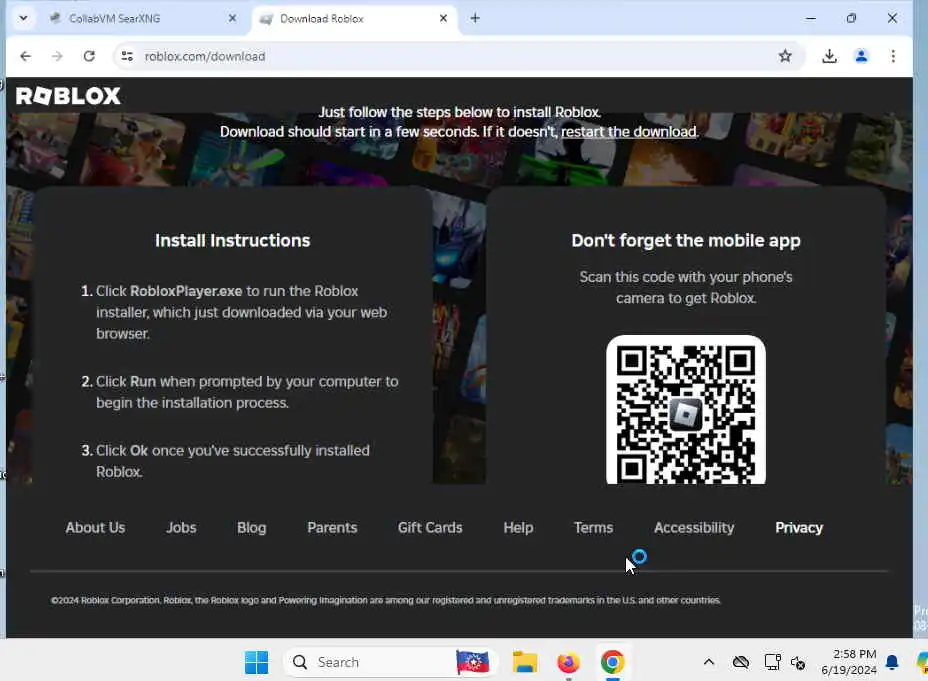This screenshot has height=681, width=928.
Task: Click the Roblox copyright notice text
Action: coord(385,600)
